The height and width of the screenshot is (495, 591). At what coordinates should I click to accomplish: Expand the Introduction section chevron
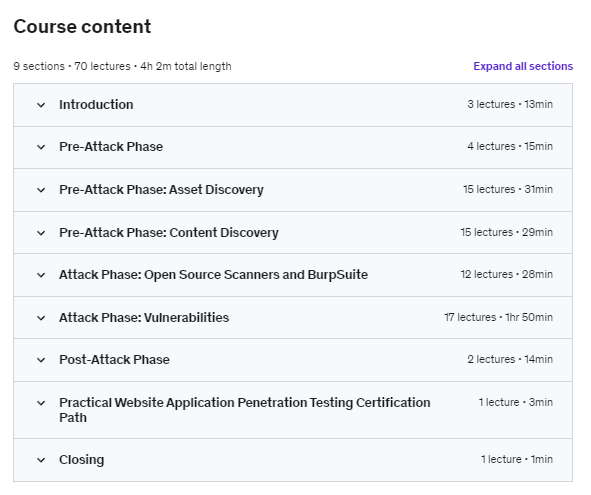pyautogui.click(x=41, y=105)
